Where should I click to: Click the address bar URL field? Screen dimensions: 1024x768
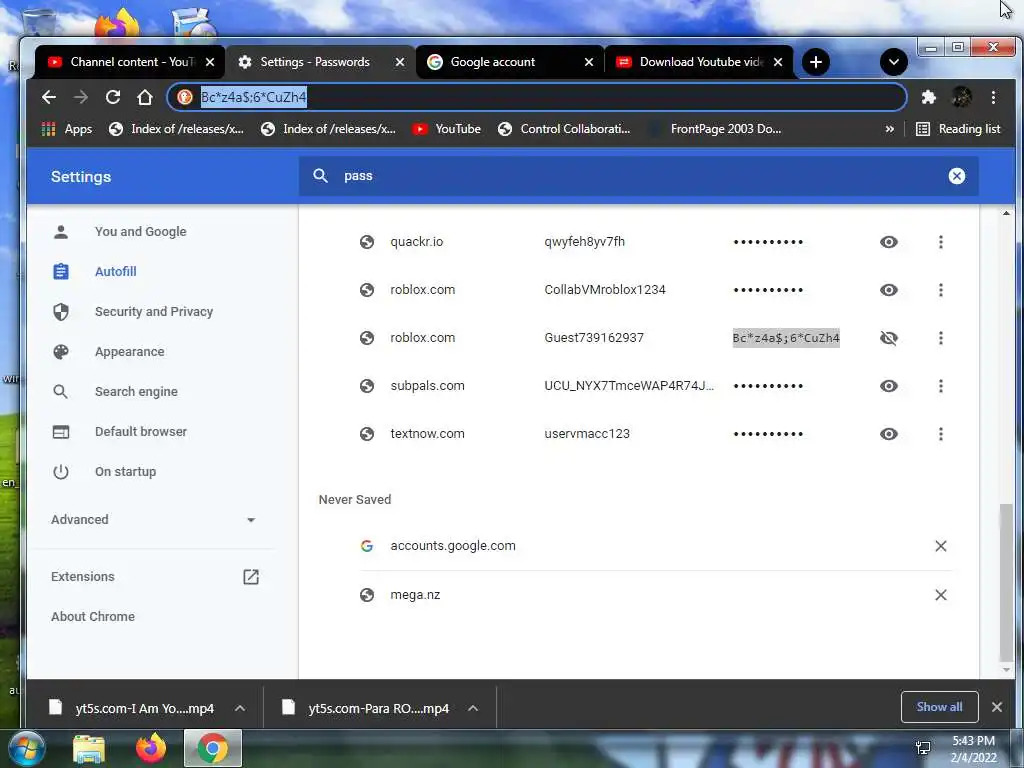(537, 97)
